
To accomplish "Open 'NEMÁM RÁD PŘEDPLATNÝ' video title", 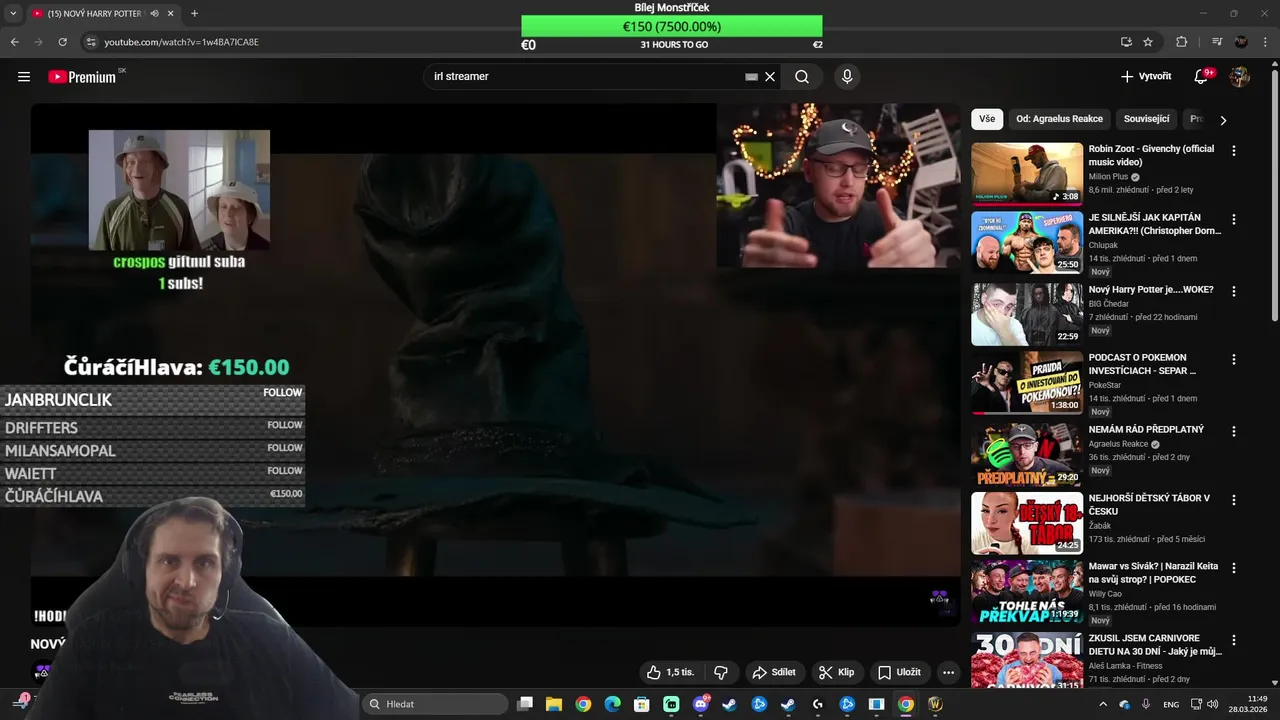I will click(x=1146, y=430).
